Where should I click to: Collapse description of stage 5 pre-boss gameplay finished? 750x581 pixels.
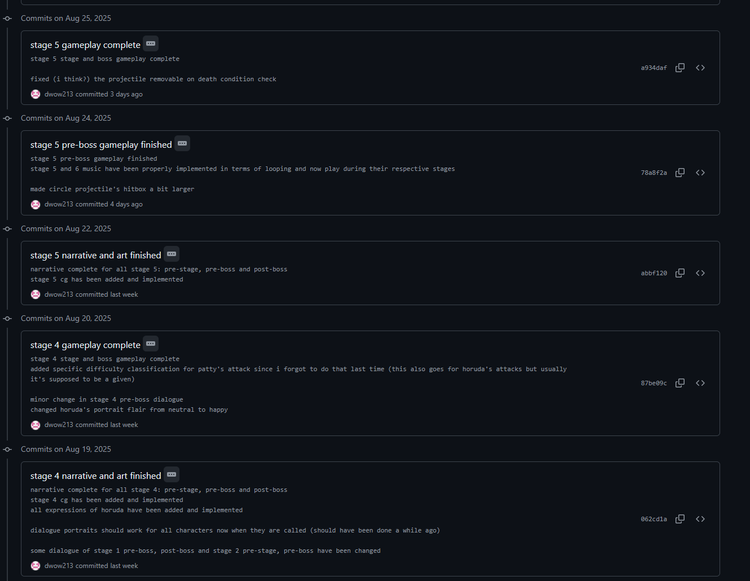click(x=182, y=143)
